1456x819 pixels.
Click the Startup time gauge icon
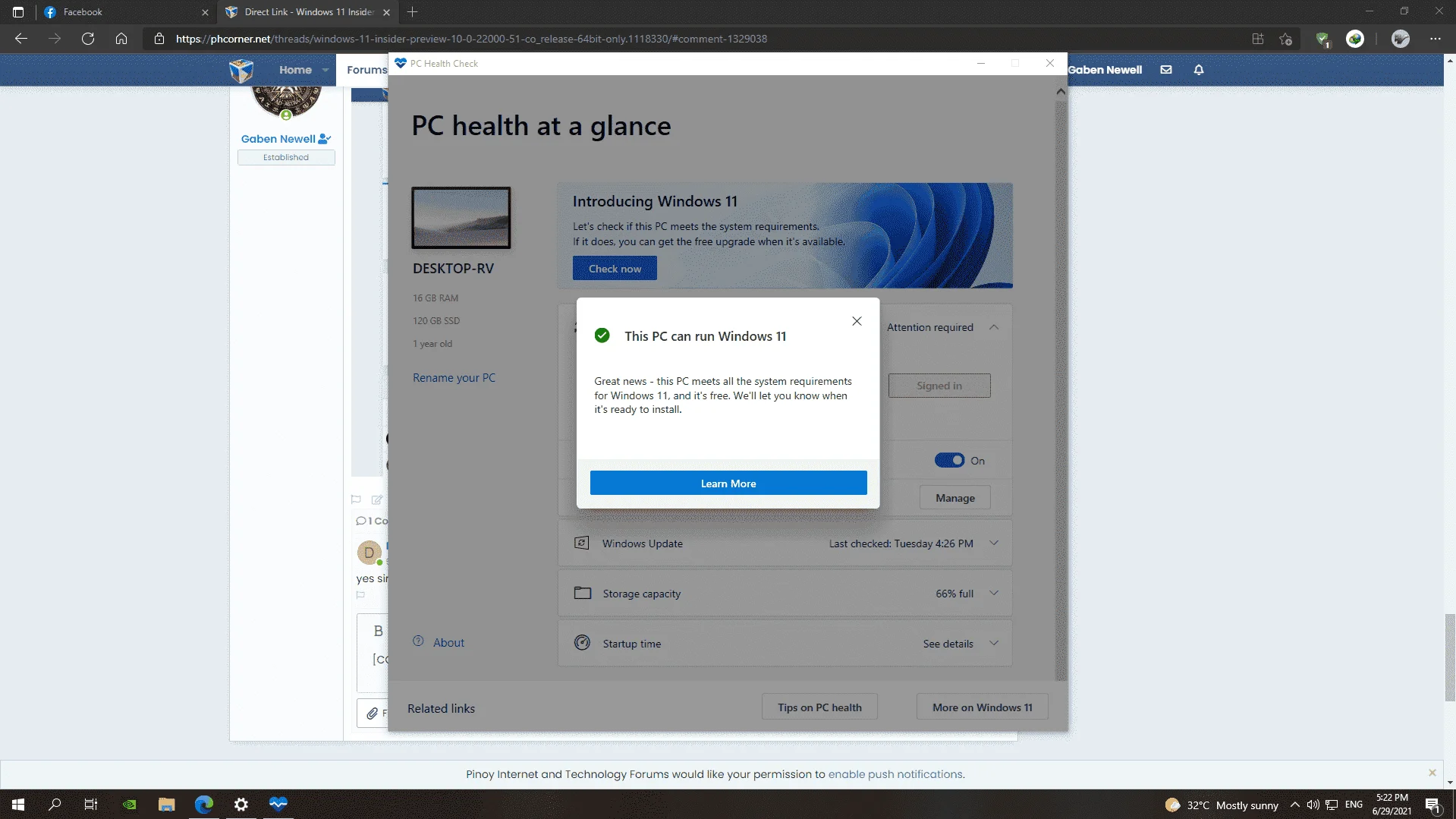pos(582,644)
